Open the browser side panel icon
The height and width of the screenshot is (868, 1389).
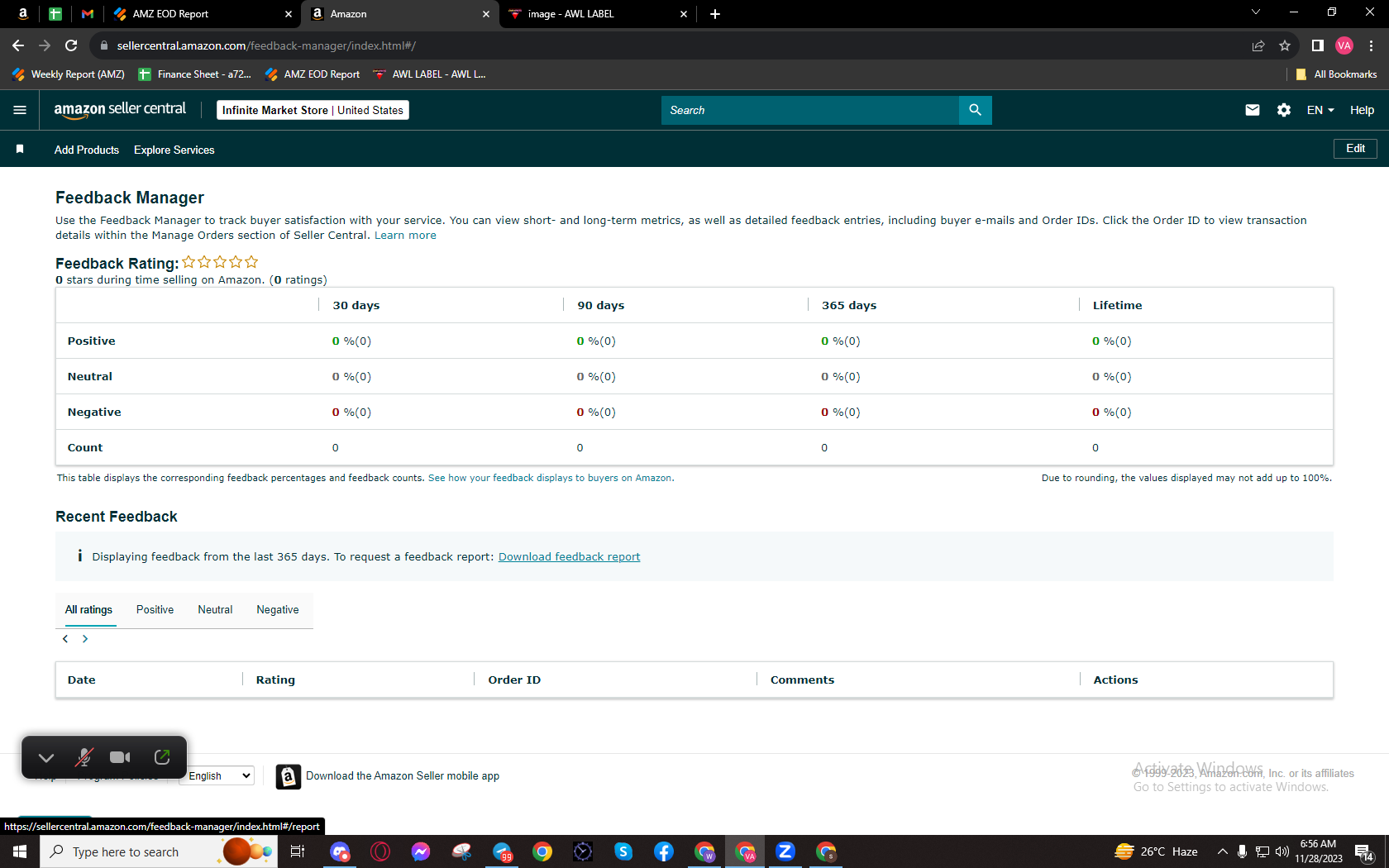(1318, 45)
